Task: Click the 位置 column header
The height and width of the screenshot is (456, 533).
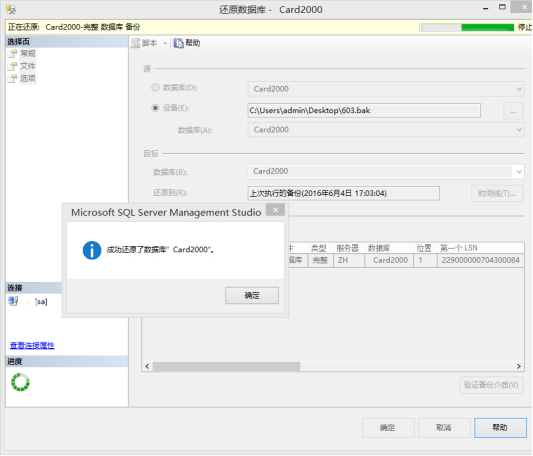Action: tap(425, 248)
